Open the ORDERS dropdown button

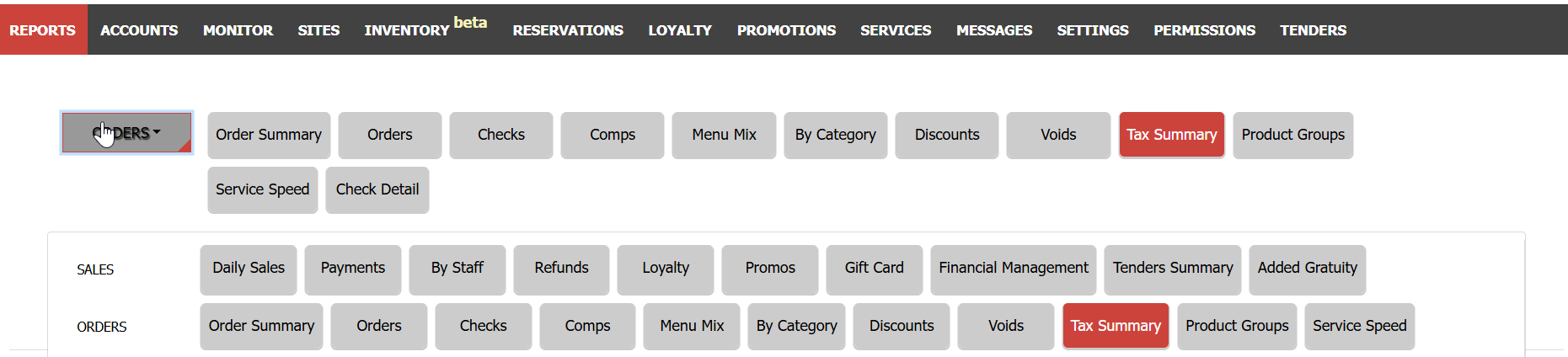[126, 133]
